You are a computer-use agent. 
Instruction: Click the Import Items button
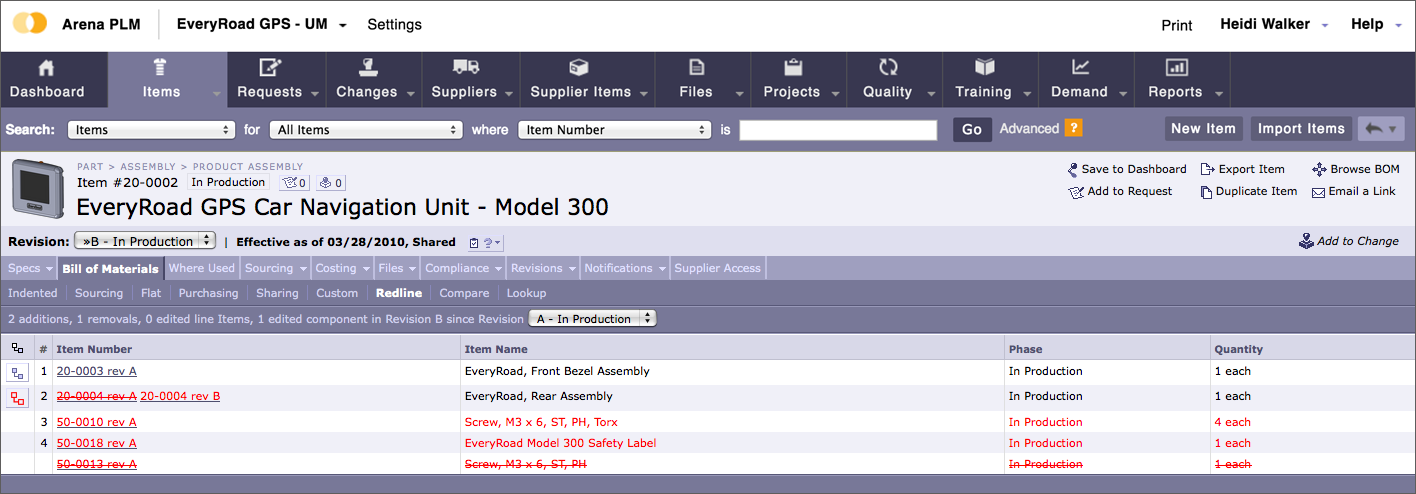point(1301,128)
